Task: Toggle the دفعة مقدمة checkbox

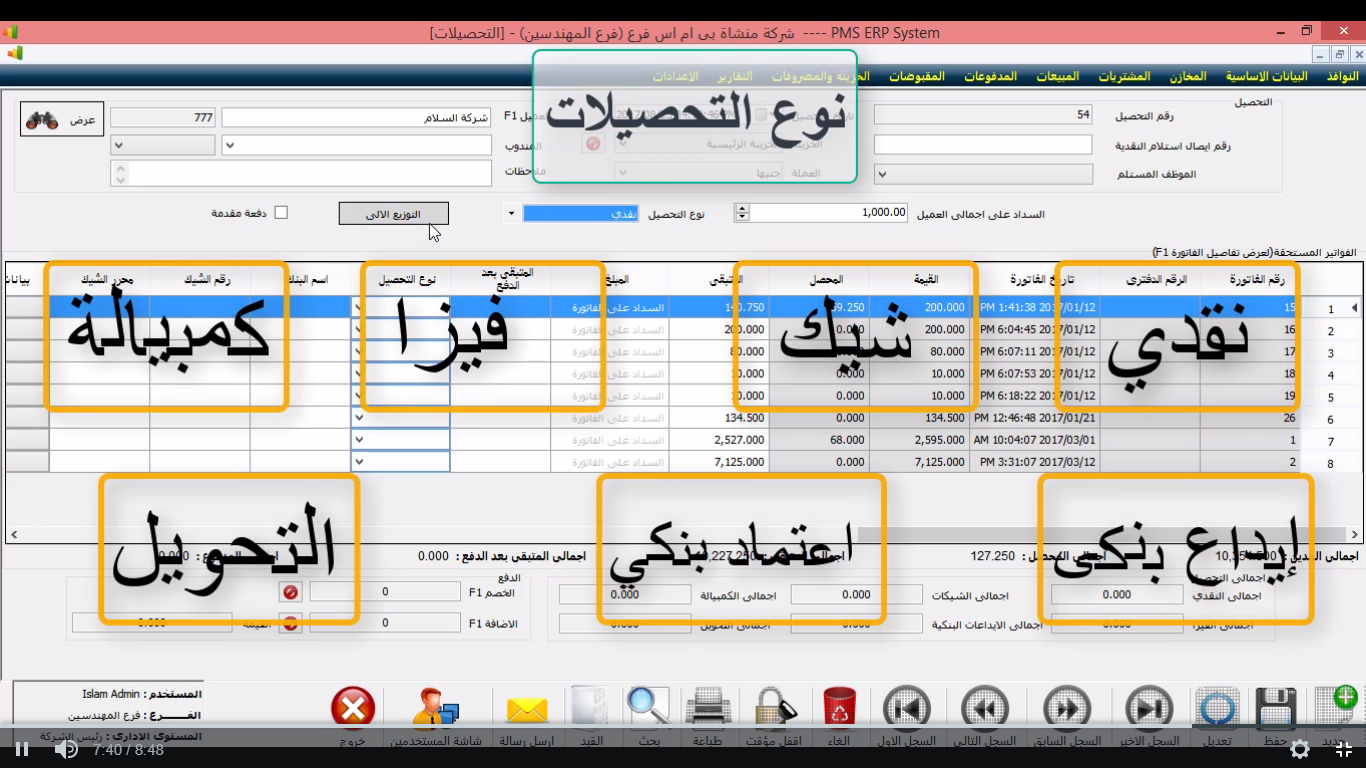Action: pyautogui.click(x=281, y=213)
